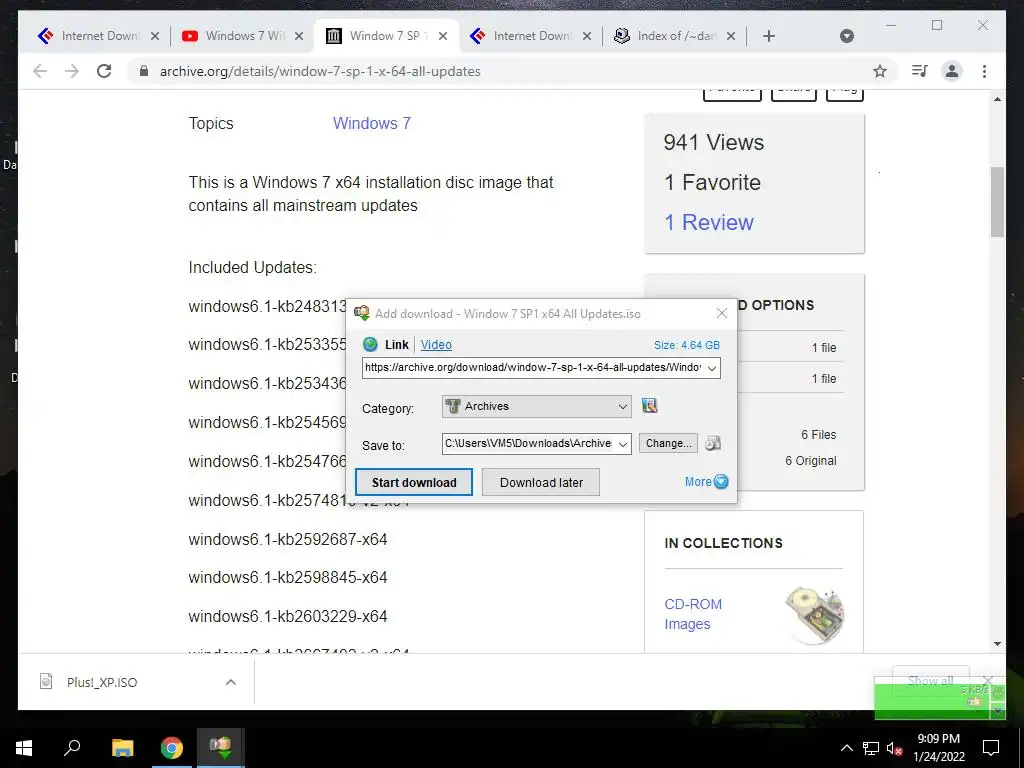
Task: Click the address bar URL
Action: coord(320,71)
